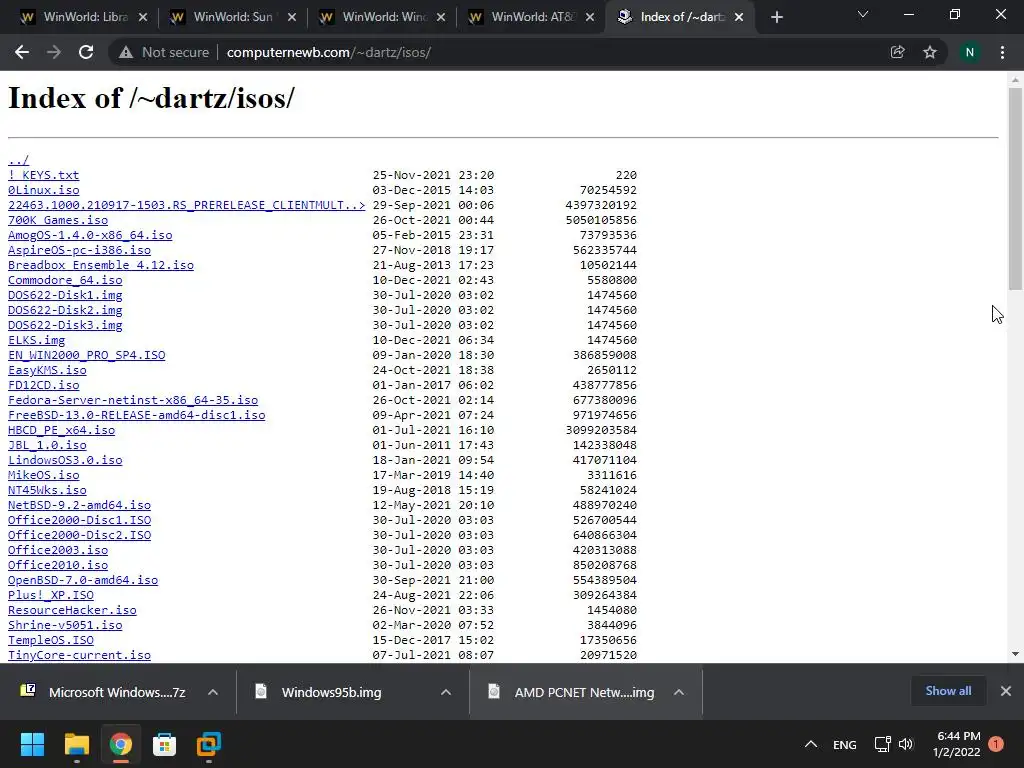Download NT45Wks.iso
Image resolution: width=1024 pixels, height=768 pixels.
click(x=47, y=490)
